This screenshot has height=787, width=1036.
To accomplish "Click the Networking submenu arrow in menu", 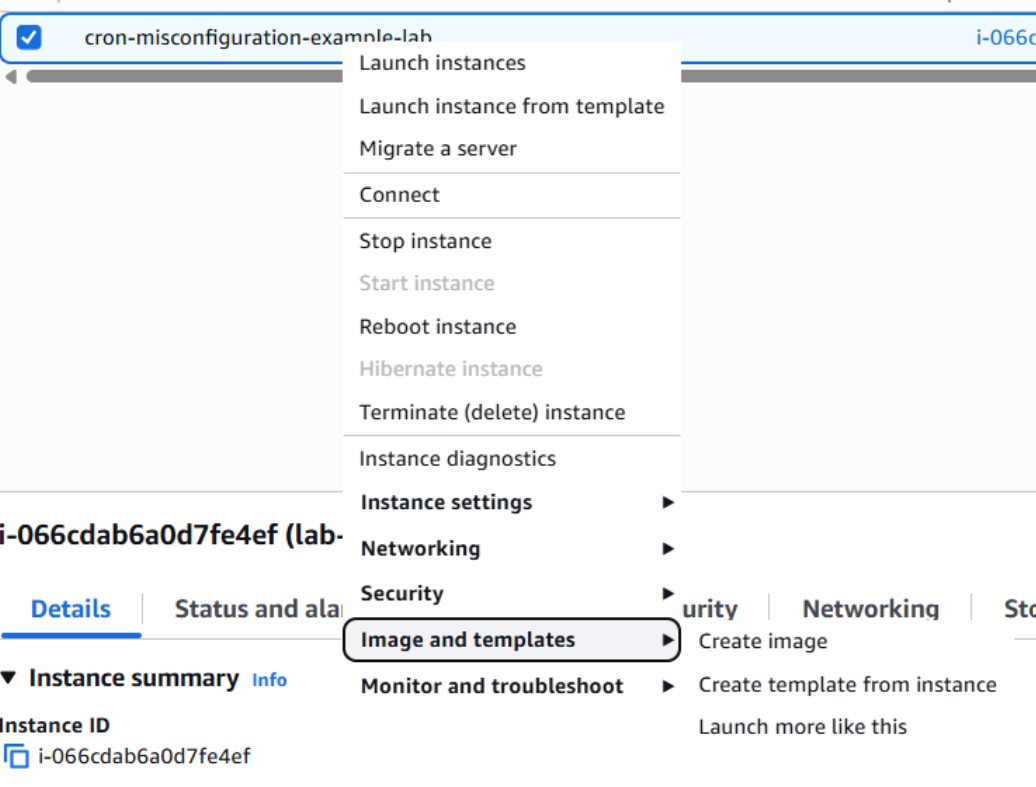I will point(668,548).
